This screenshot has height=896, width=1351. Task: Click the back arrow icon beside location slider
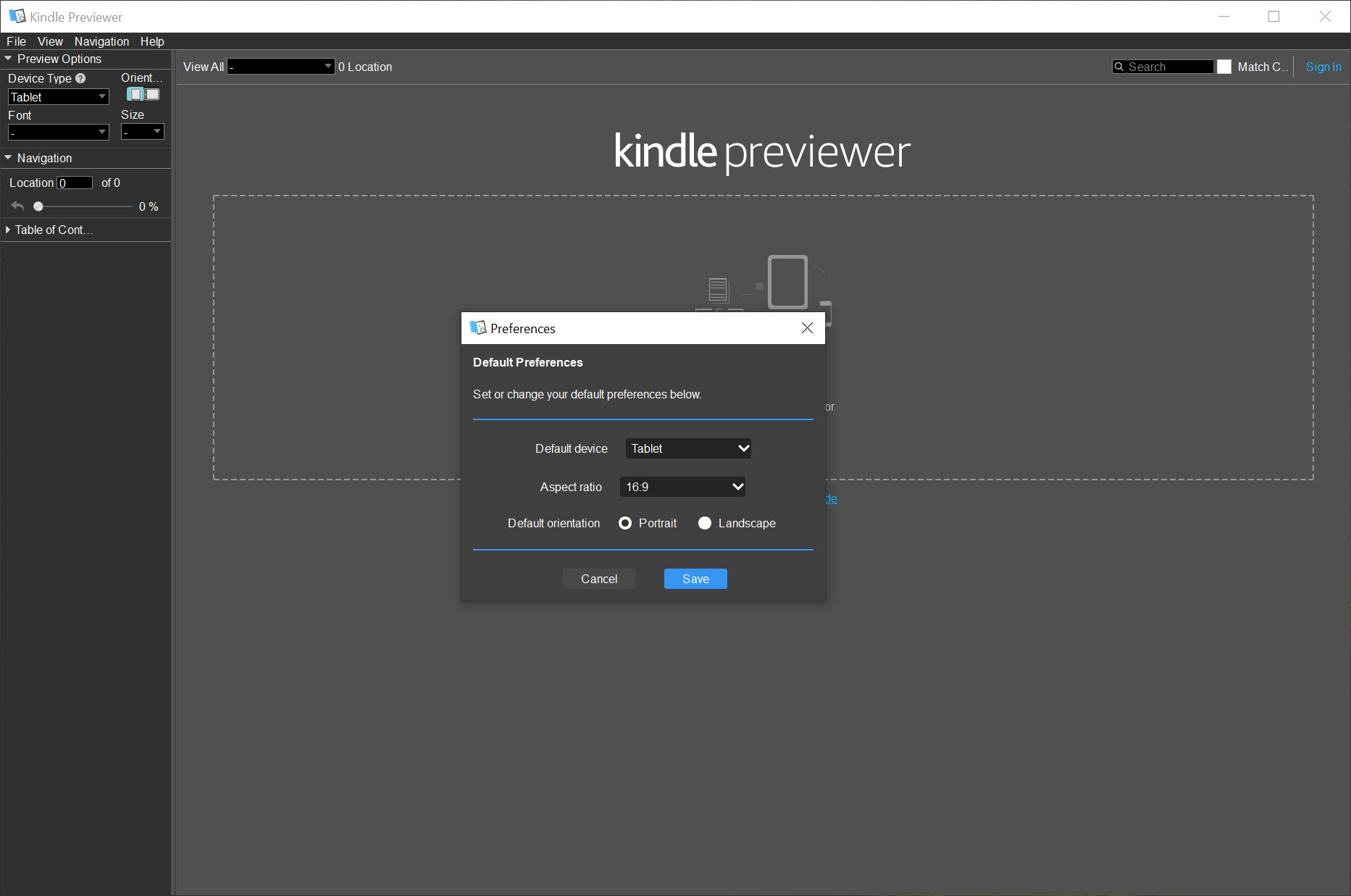[x=18, y=206]
